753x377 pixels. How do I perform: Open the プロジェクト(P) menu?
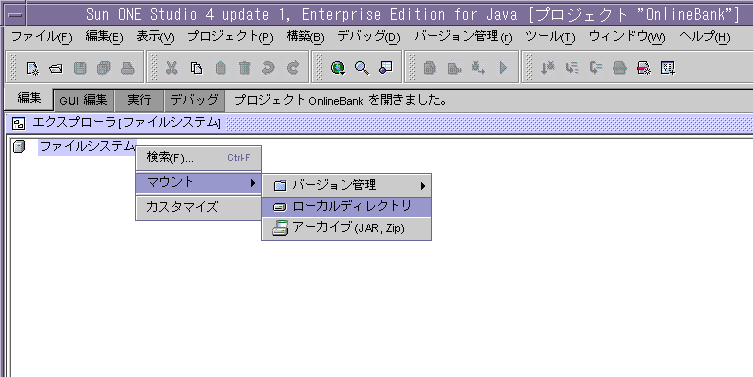pos(230,37)
